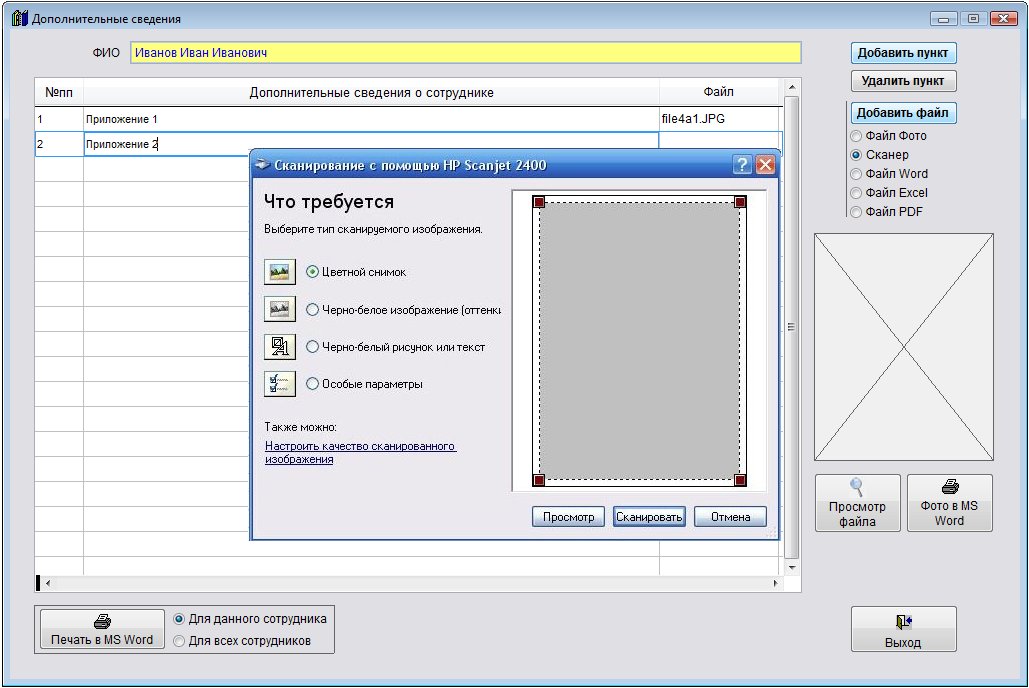This screenshot has height=688, width=1029.
Task: Click the Сканировать button
Action: (x=649, y=517)
